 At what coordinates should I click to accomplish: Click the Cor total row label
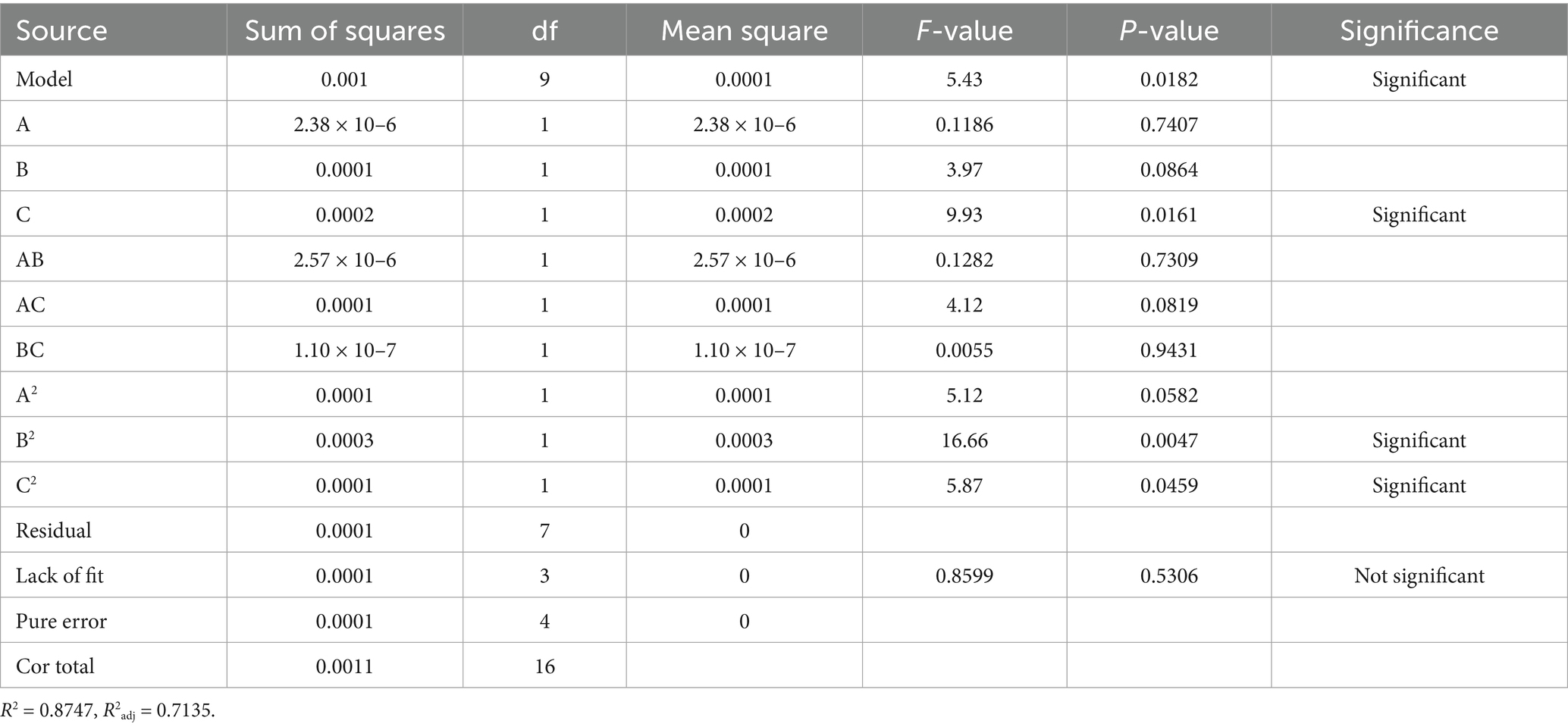pos(55,666)
